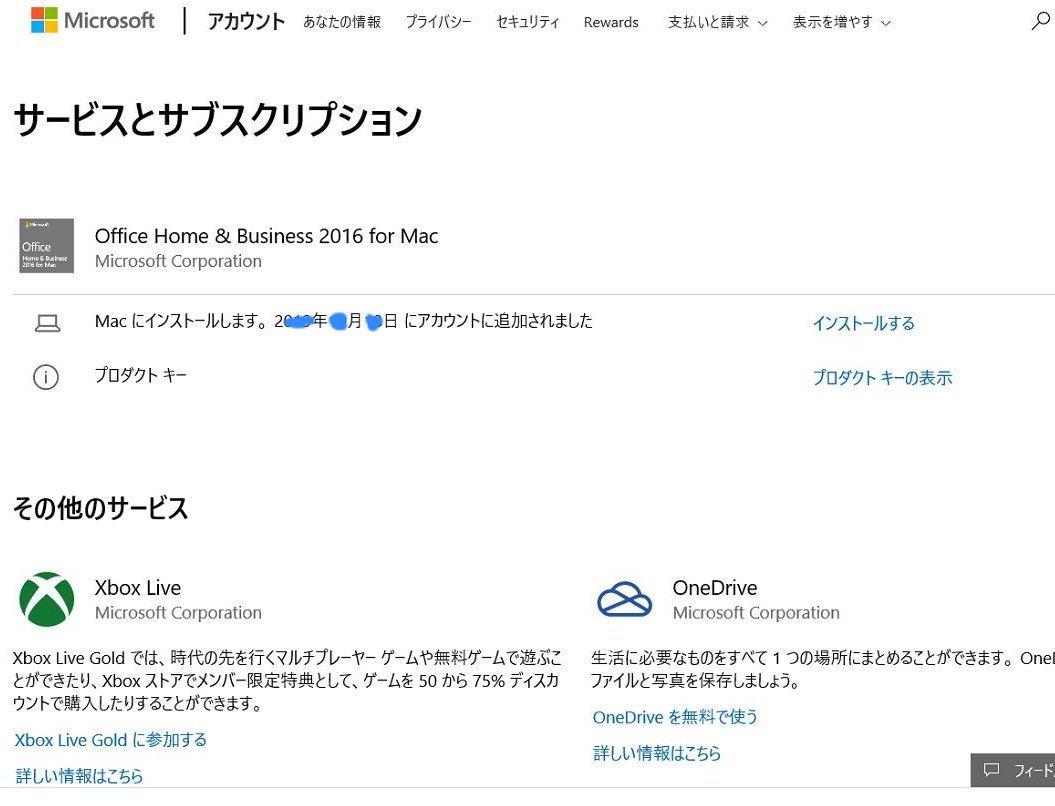Viewport: 1055px width, 806px height.
Task: Click 詳しい情報はこちら under Xbox Live
Action: 79,776
